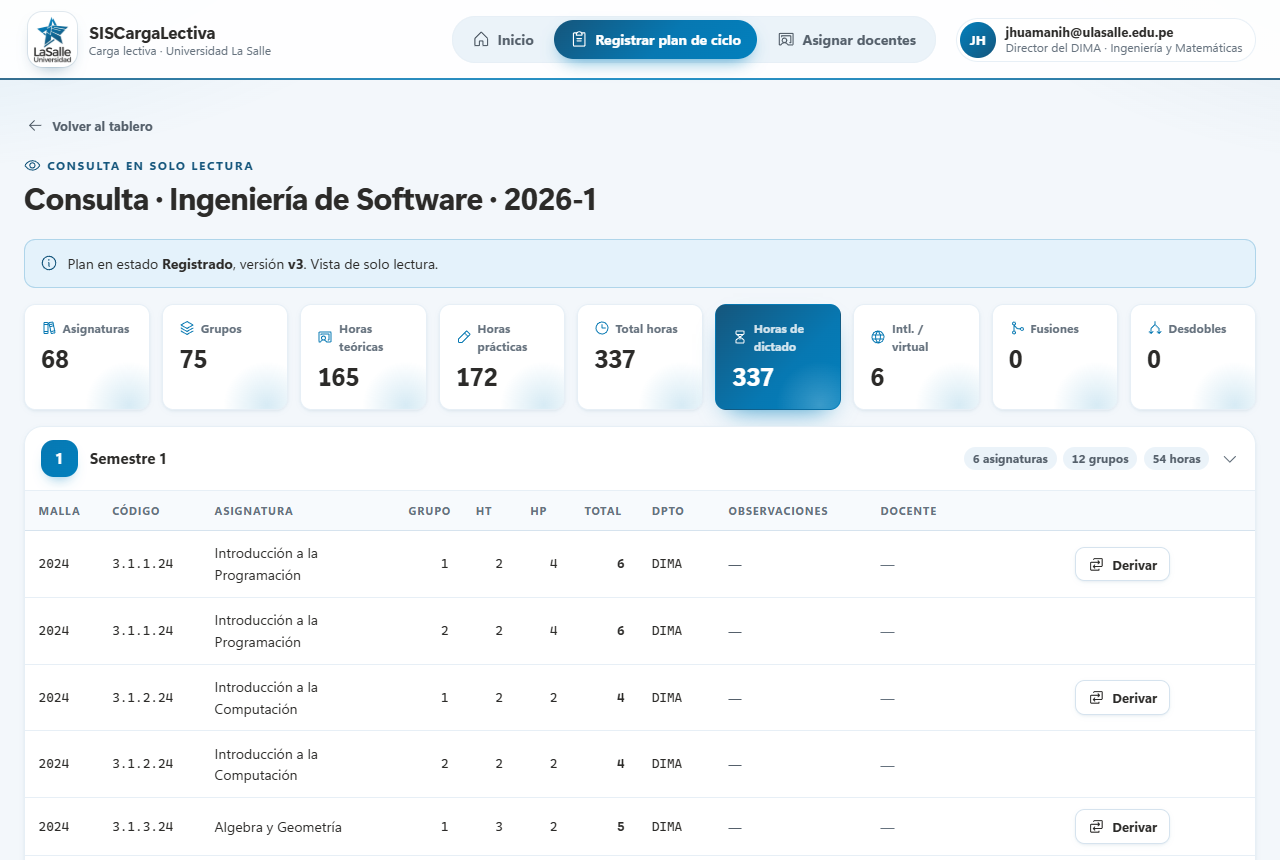1280x860 pixels.
Task: Click the ASIGNATURA column header
Action: pos(254,511)
